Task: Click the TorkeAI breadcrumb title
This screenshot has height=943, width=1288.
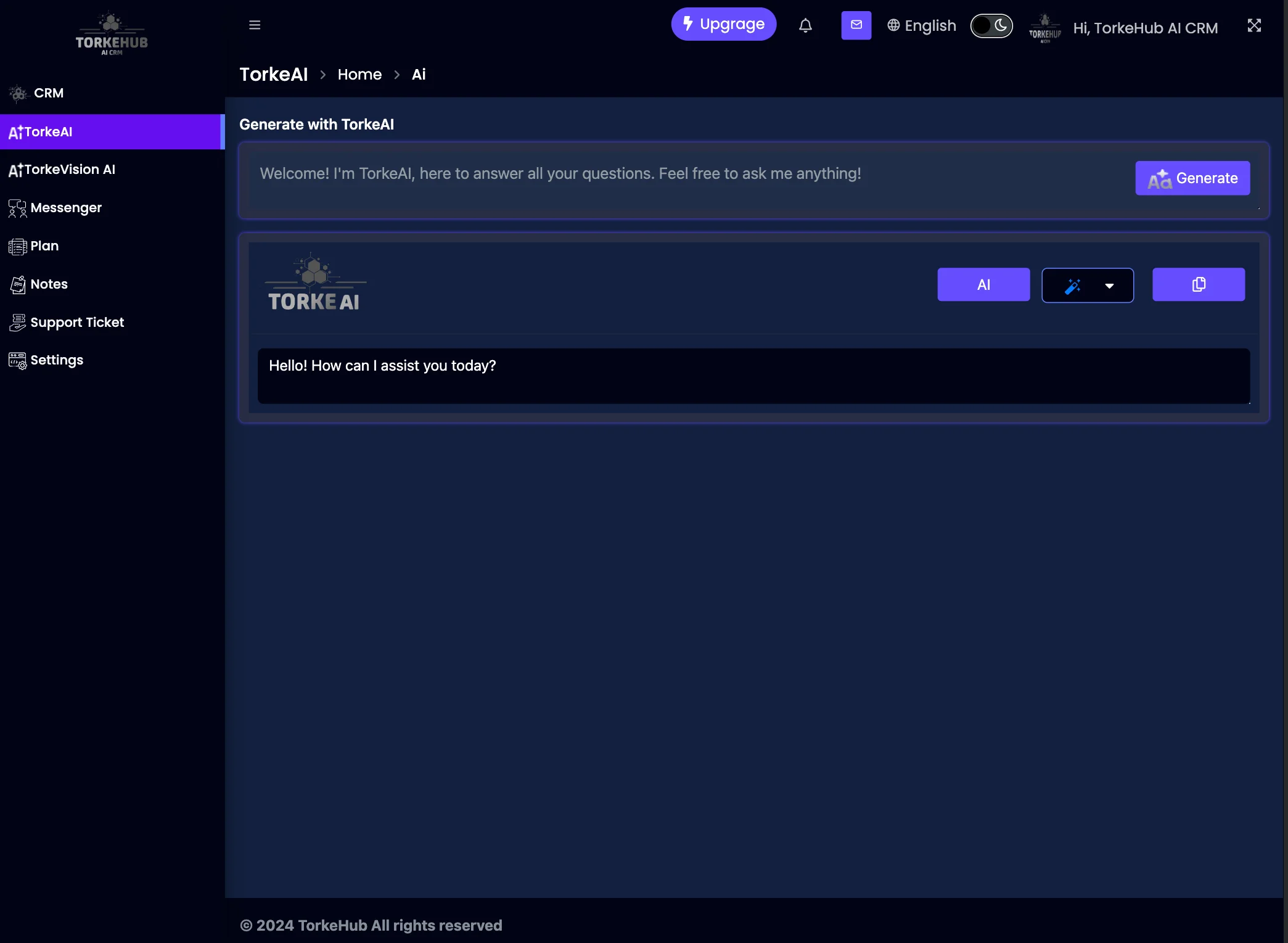Action: tap(273, 75)
